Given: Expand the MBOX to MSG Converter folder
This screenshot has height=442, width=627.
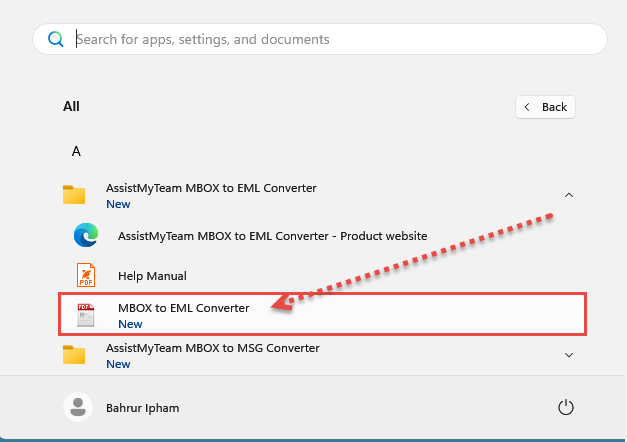Looking at the screenshot, I should click(569, 355).
